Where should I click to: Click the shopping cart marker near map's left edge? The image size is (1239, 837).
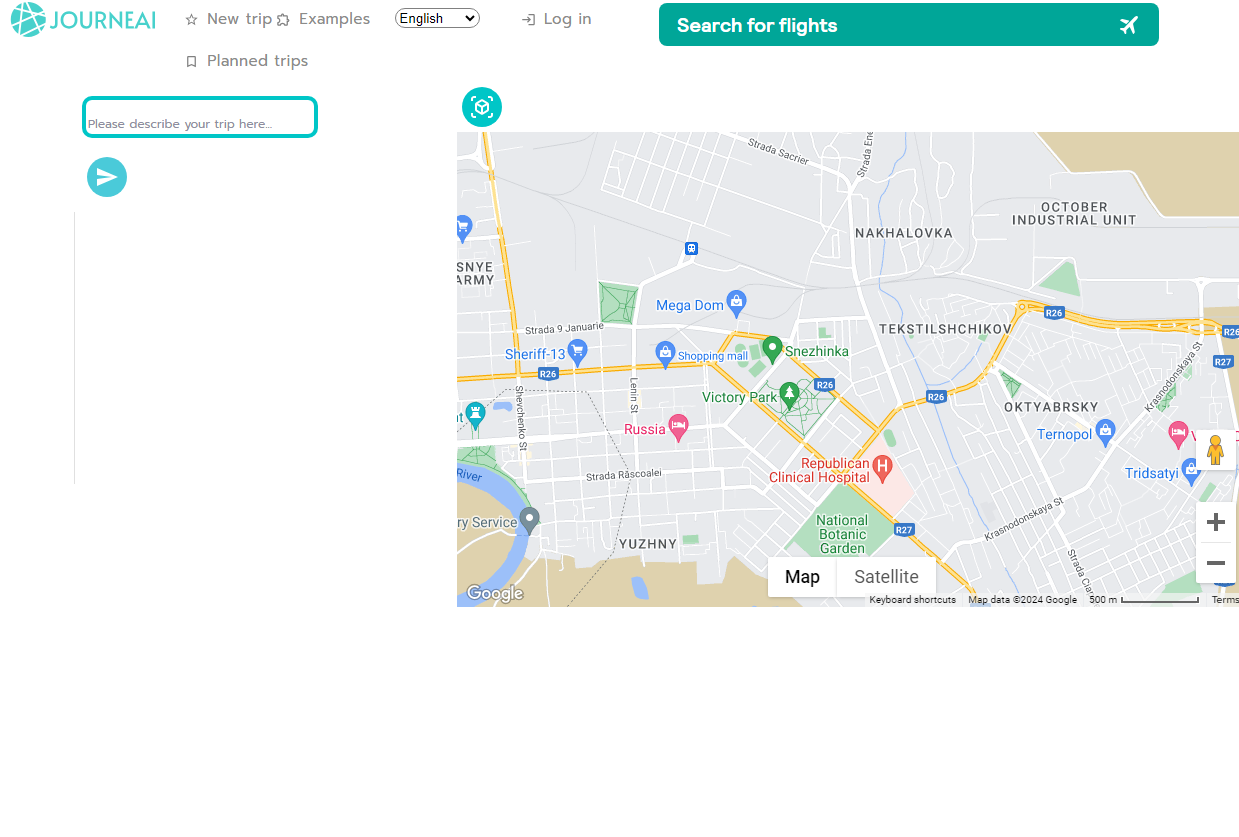point(463,227)
